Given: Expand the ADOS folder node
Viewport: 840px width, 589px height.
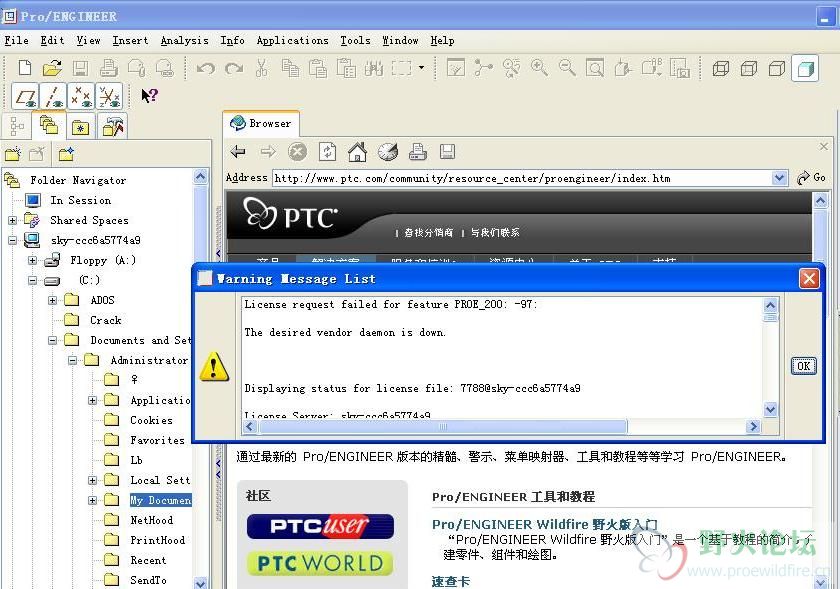Looking at the screenshot, I should click(52, 300).
